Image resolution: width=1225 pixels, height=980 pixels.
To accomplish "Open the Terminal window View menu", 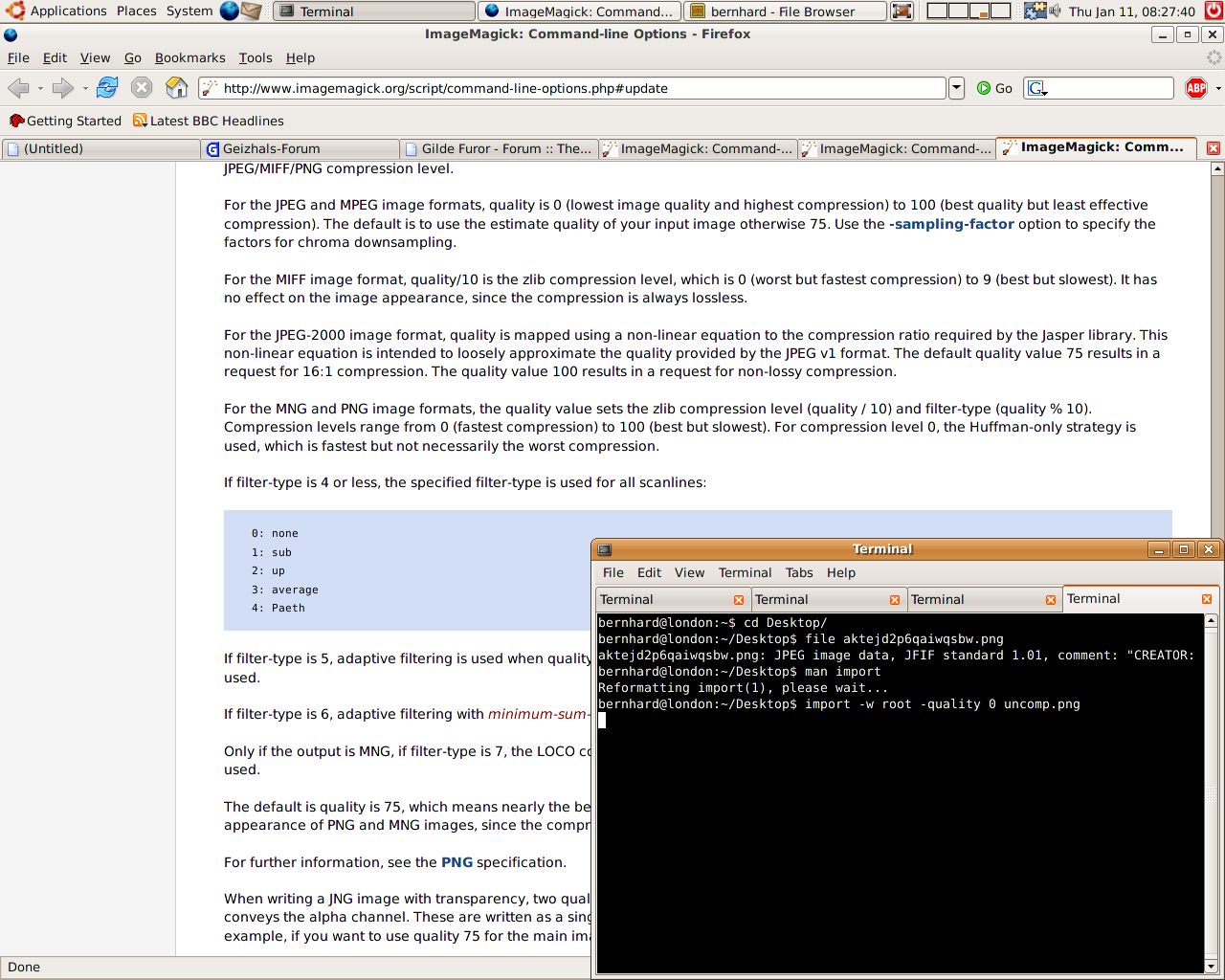I will tap(689, 572).
